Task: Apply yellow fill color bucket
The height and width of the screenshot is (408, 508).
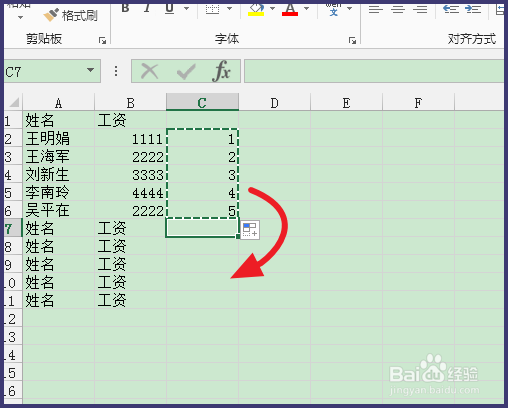Action: [256, 9]
